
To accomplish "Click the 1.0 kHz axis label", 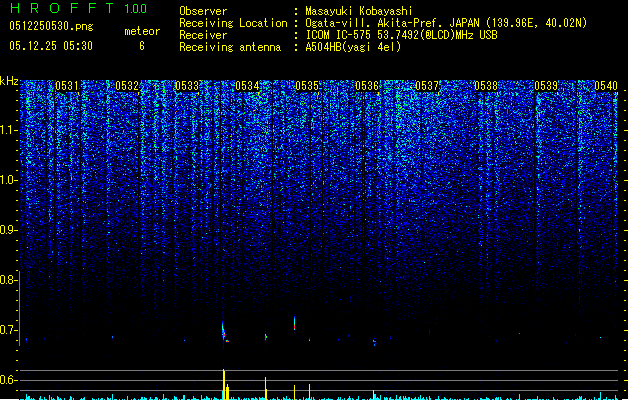I will (8, 180).
